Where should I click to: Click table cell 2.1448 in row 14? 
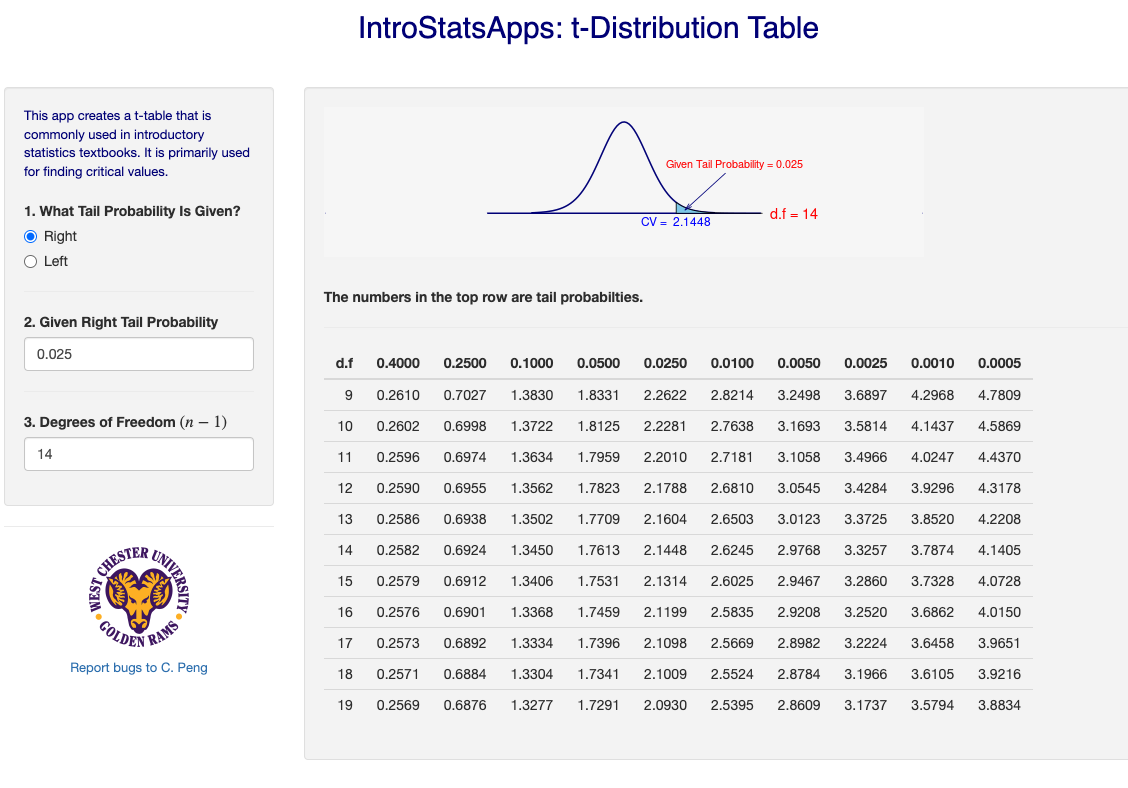(x=665, y=551)
